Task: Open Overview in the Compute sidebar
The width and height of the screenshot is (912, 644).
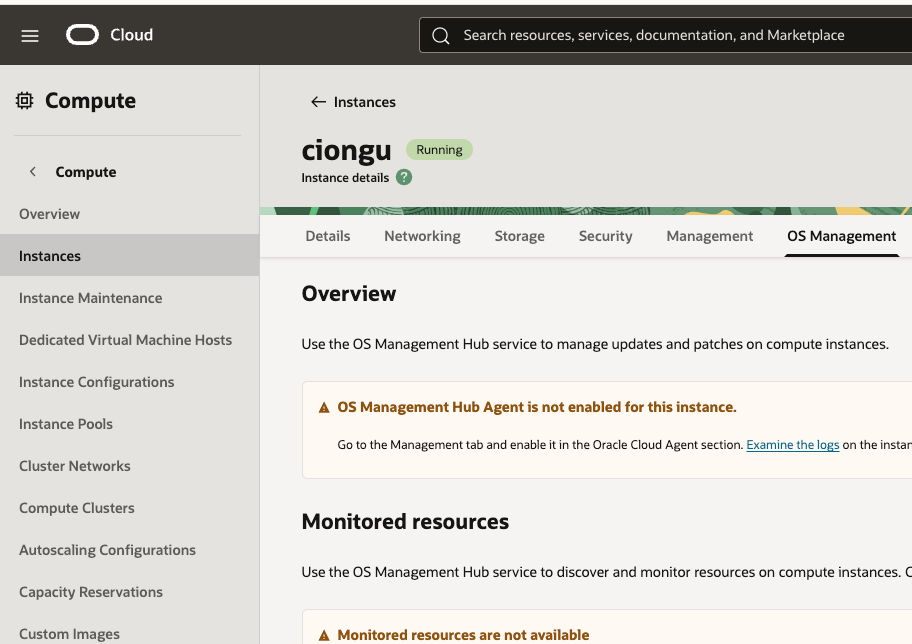Action: click(x=49, y=214)
